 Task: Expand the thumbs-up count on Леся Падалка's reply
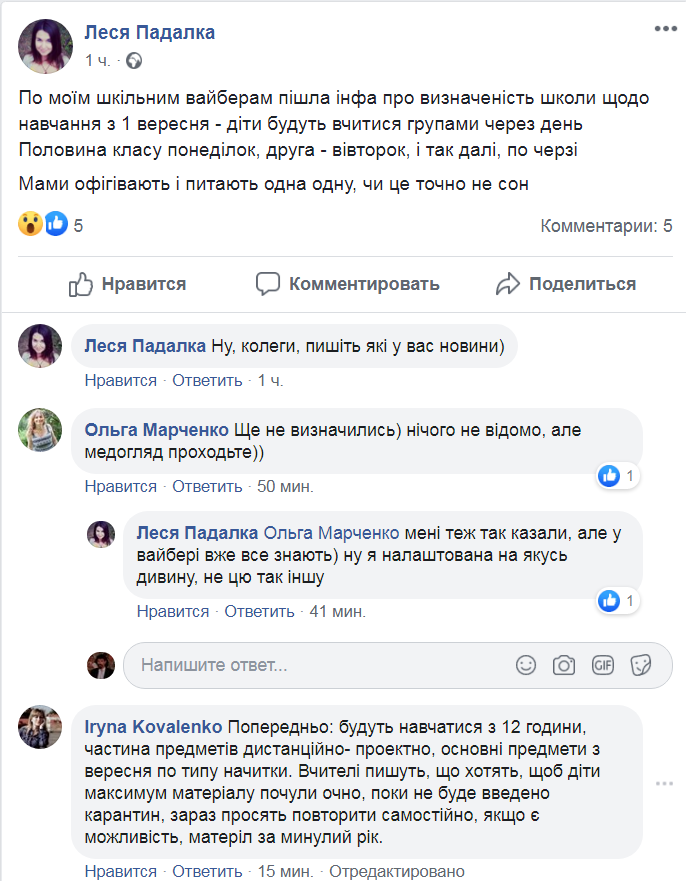pyautogui.click(x=618, y=598)
